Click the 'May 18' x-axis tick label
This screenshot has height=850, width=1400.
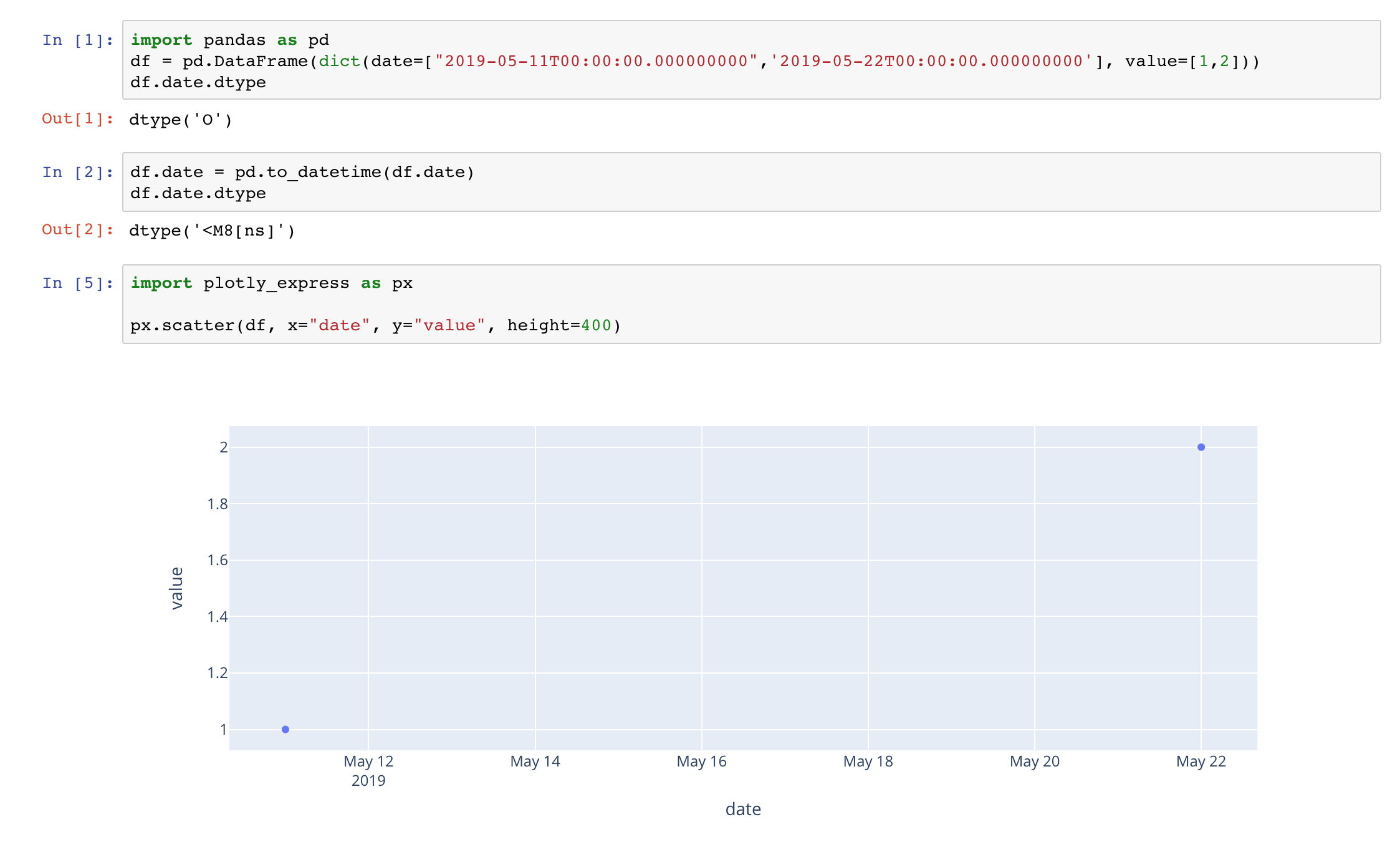(868, 762)
